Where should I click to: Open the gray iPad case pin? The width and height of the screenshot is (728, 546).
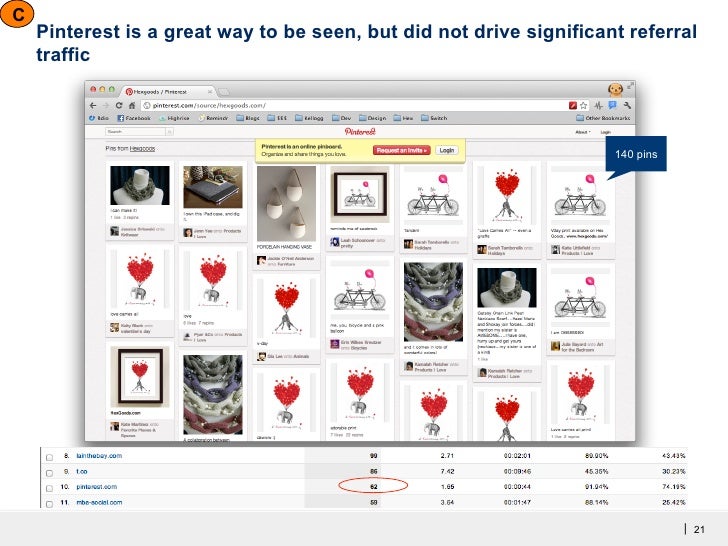[x=213, y=187]
